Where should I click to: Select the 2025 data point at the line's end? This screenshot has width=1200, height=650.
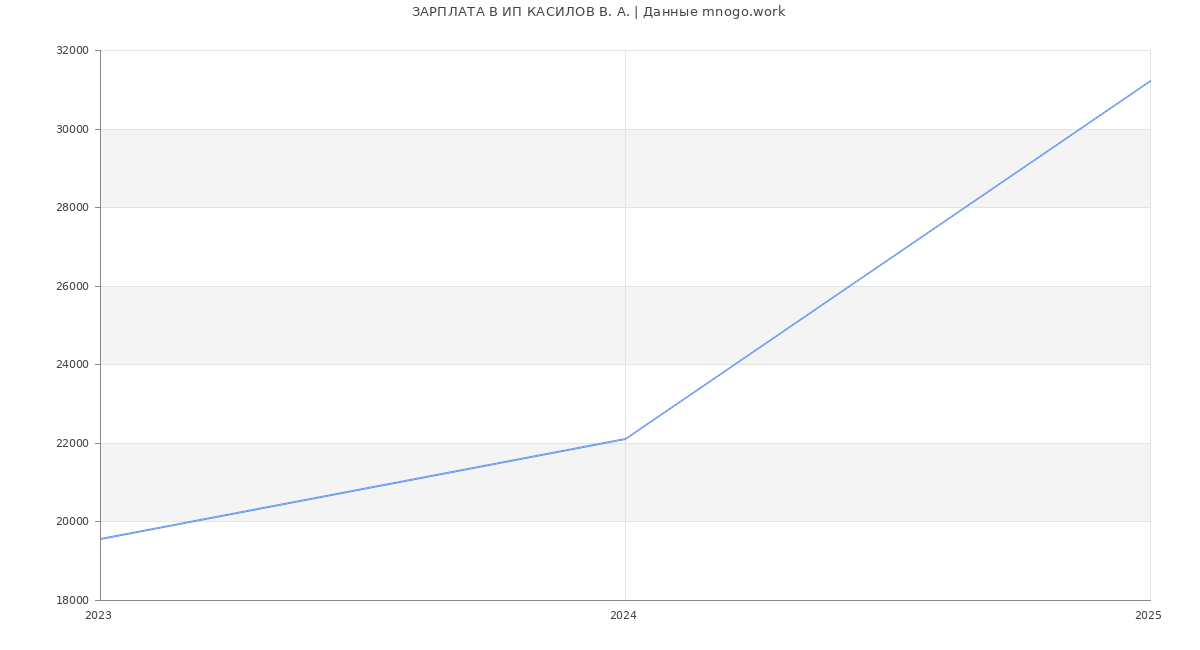point(1149,81)
